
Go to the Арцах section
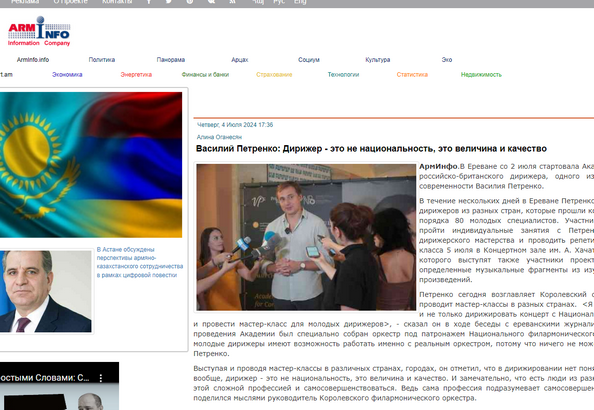(240, 59)
